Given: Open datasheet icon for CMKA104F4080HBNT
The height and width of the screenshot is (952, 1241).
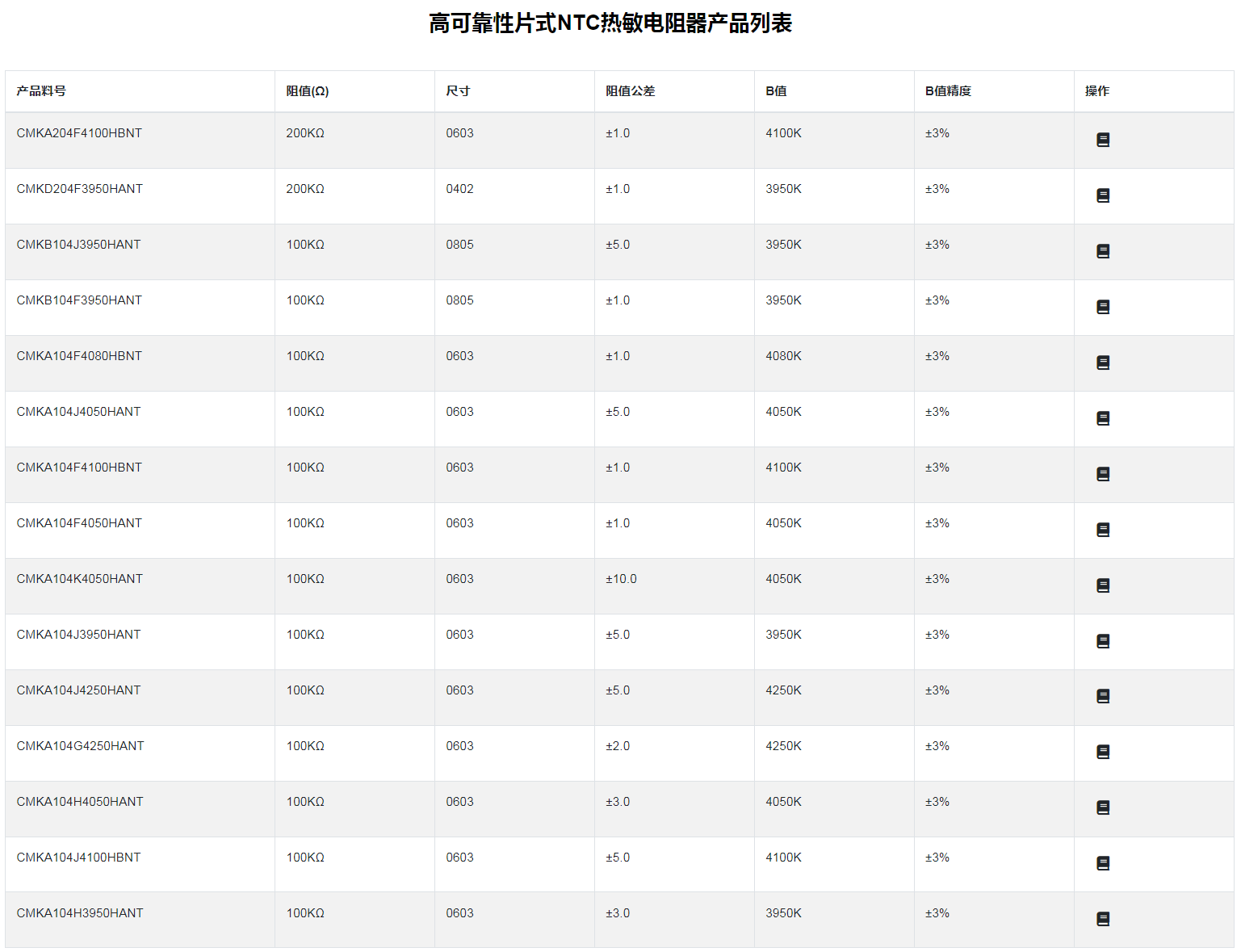Looking at the screenshot, I should point(1103,363).
